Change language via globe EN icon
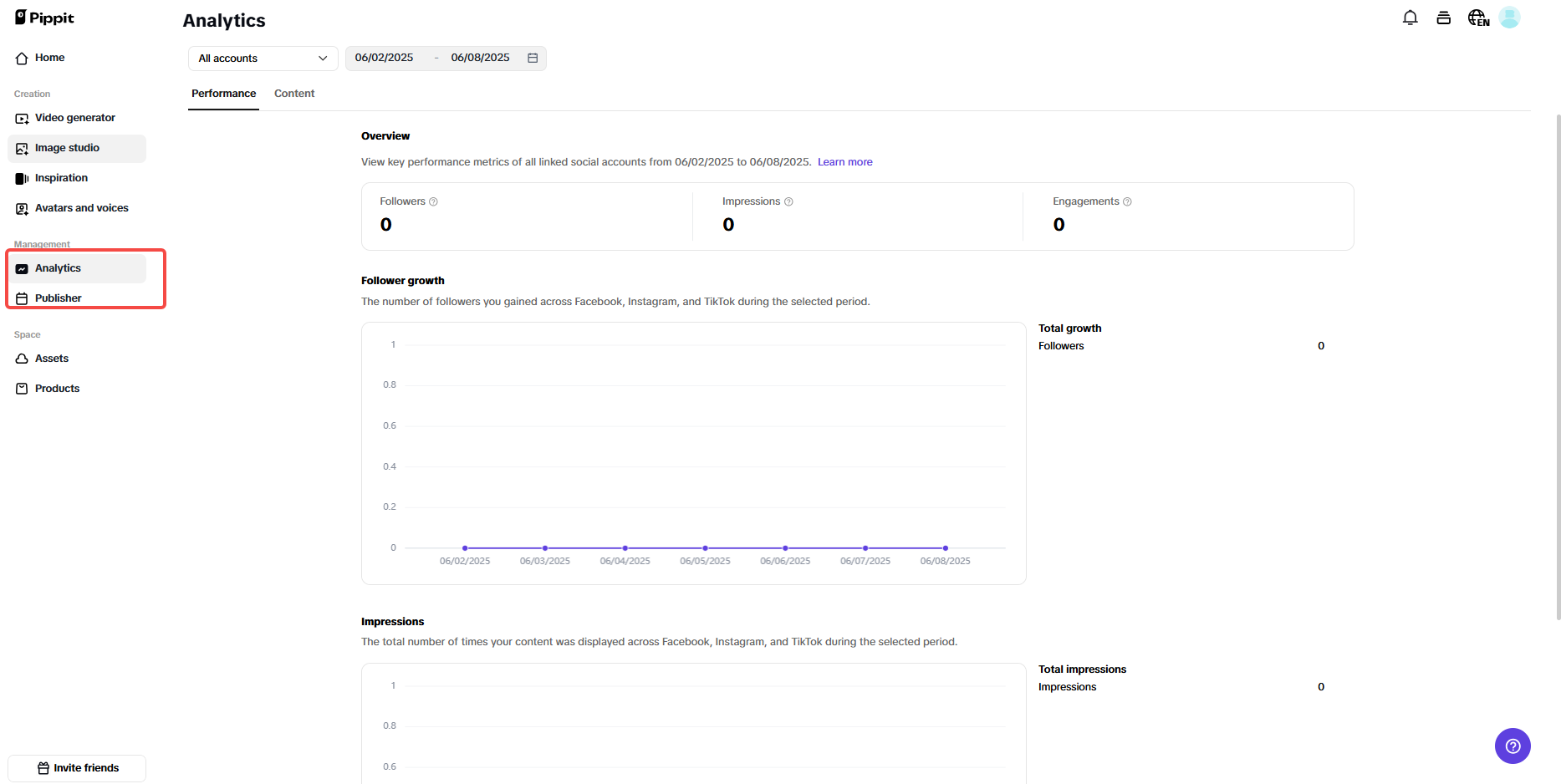The width and height of the screenshot is (1561, 784). coord(1477,18)
